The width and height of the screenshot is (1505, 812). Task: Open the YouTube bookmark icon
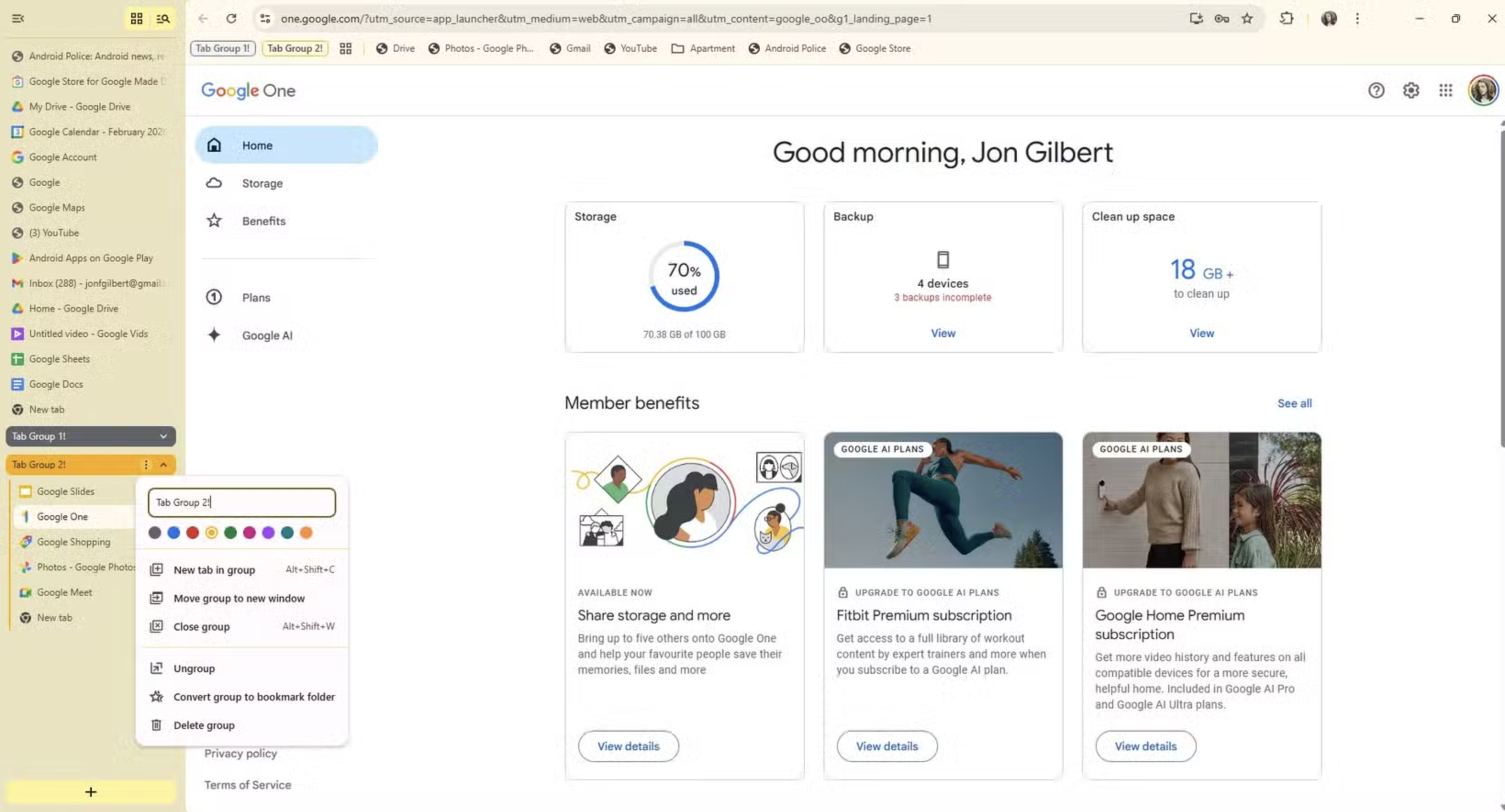609,49
